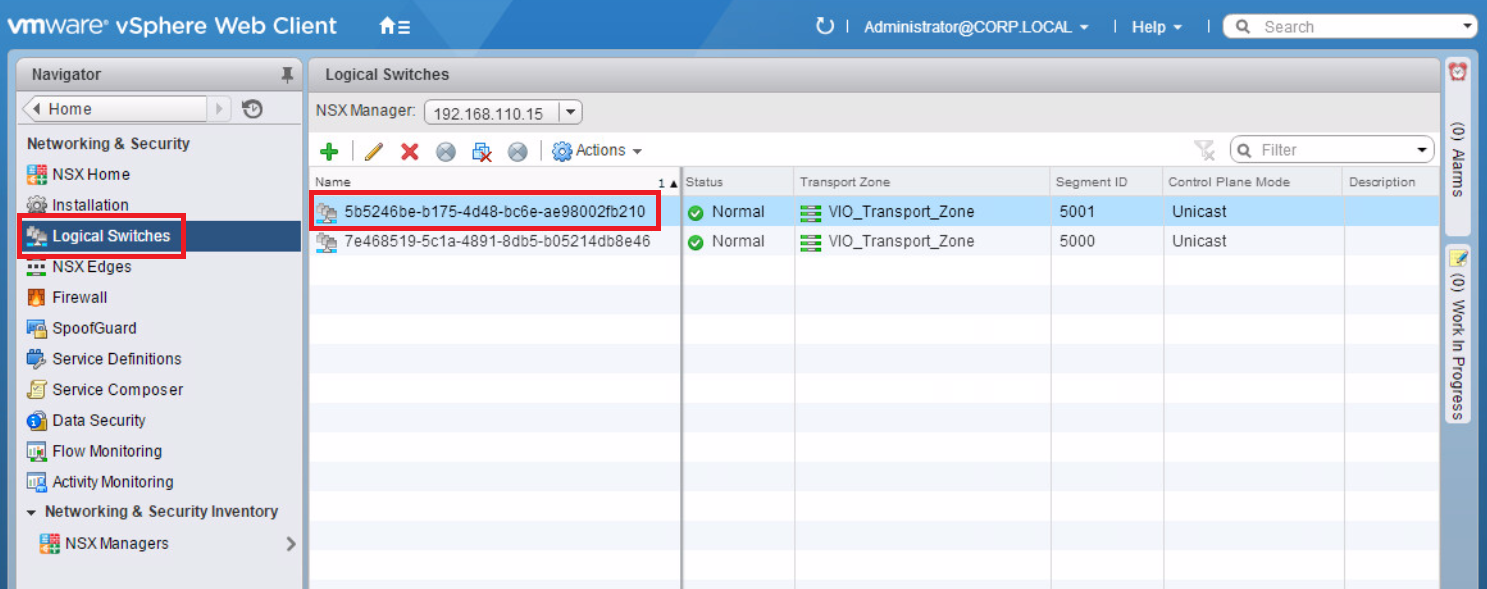1487x589 pixels.
Task: Click the navigator forward arrow
Action: [x=221, y=109]
